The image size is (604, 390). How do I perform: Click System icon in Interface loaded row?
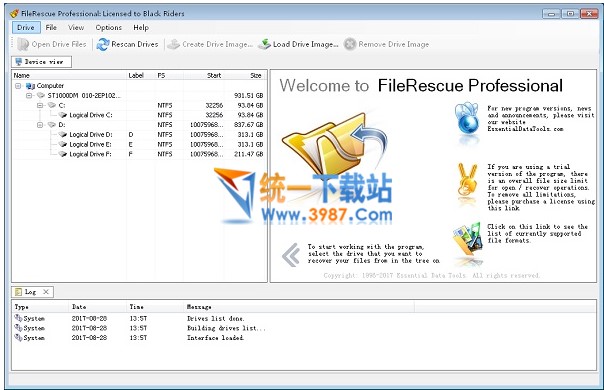[x=18, y=337]
